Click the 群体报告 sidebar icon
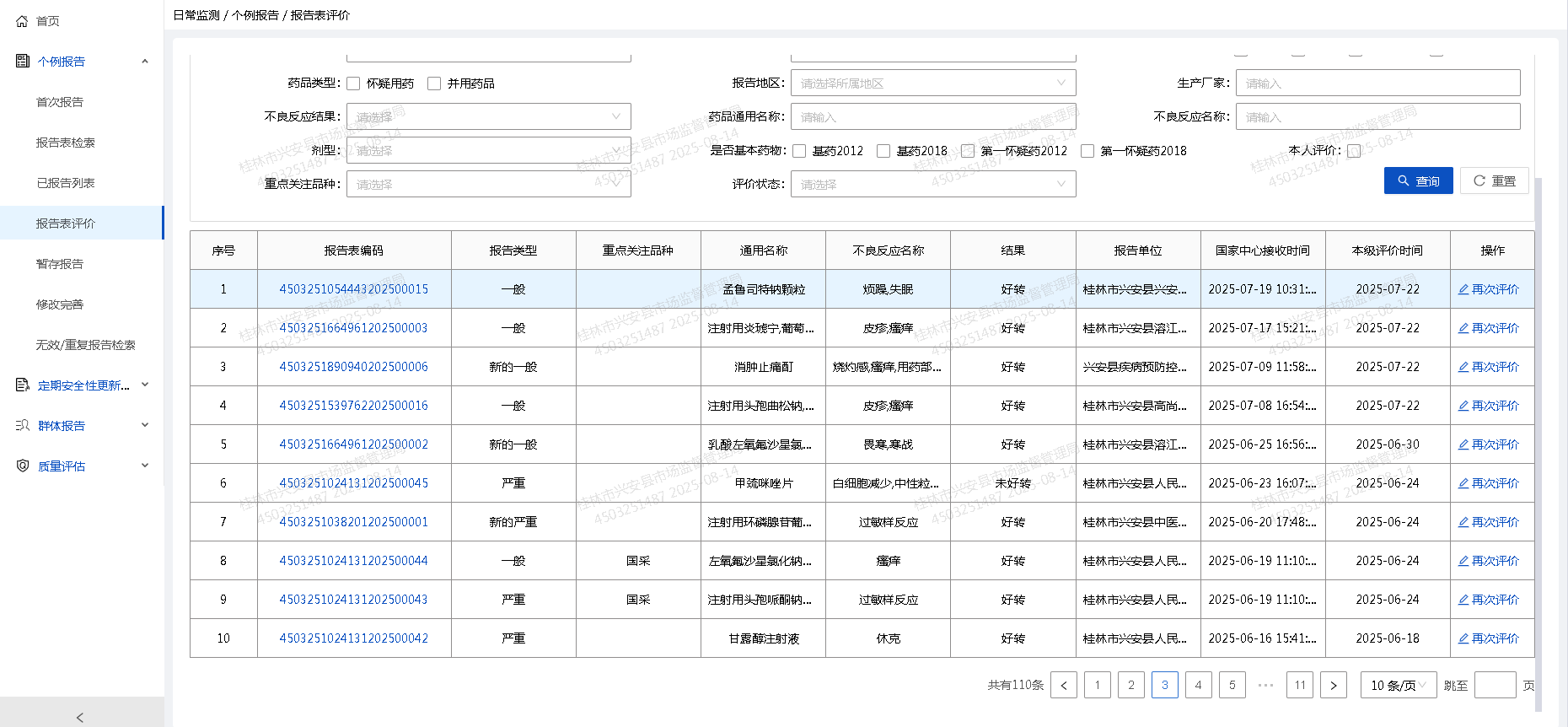The height and width of the screenshot is (727, 1568). 23,426
